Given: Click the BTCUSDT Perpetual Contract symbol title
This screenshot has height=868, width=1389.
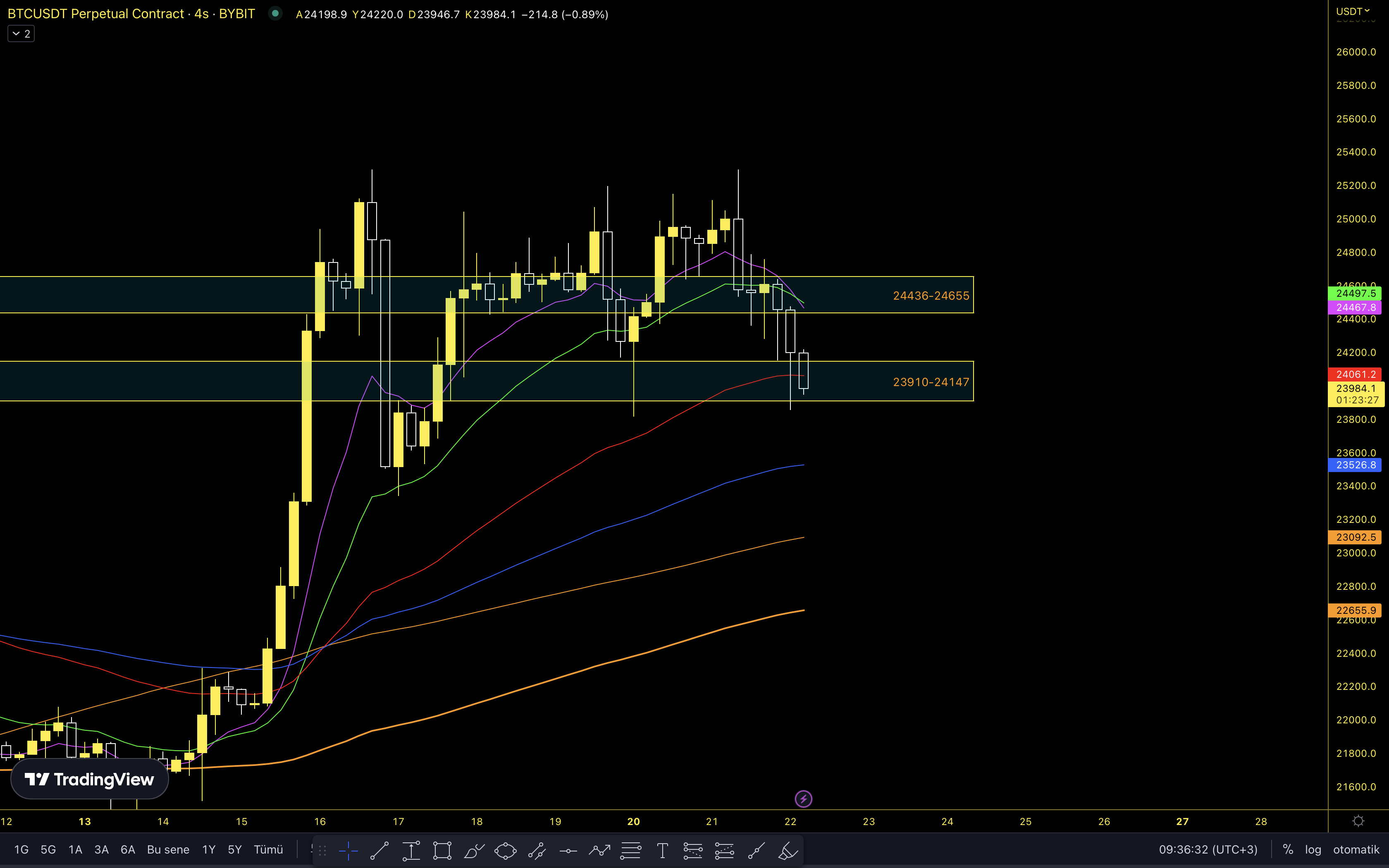Looking at the screenshot, I should coord(95,14).
